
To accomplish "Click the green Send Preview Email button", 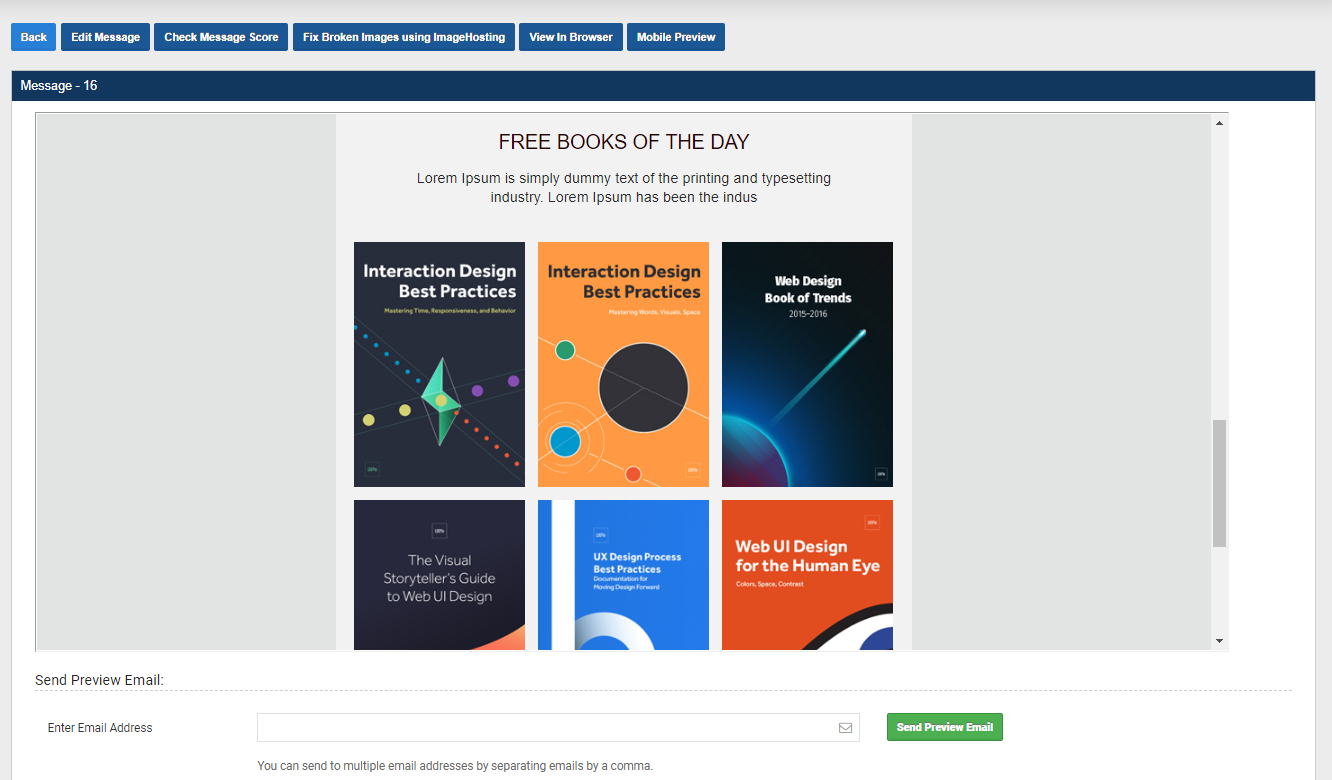I will [945, 727].
